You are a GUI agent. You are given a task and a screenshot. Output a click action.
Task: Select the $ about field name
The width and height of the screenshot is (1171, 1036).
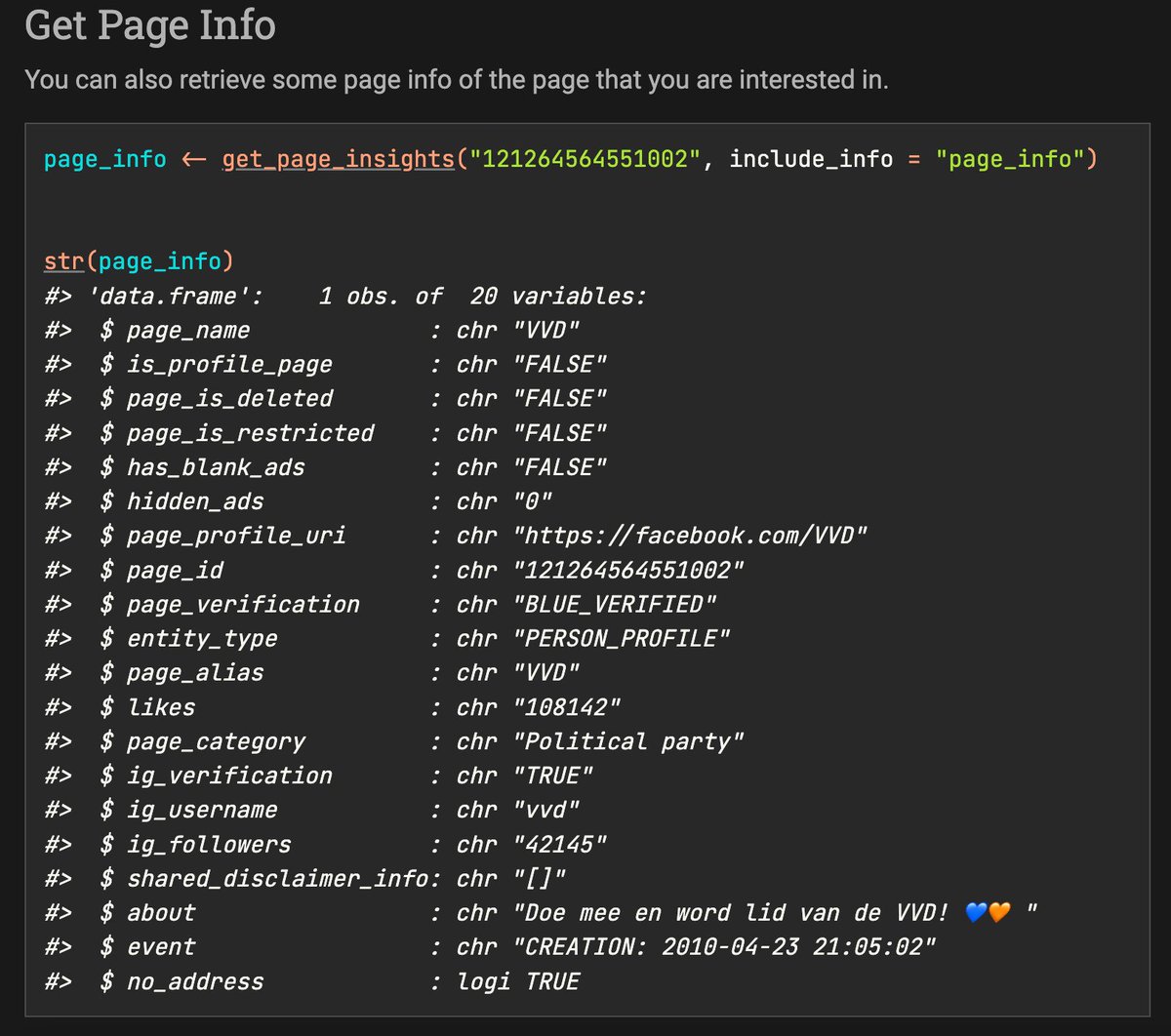(x=147, y=912)
